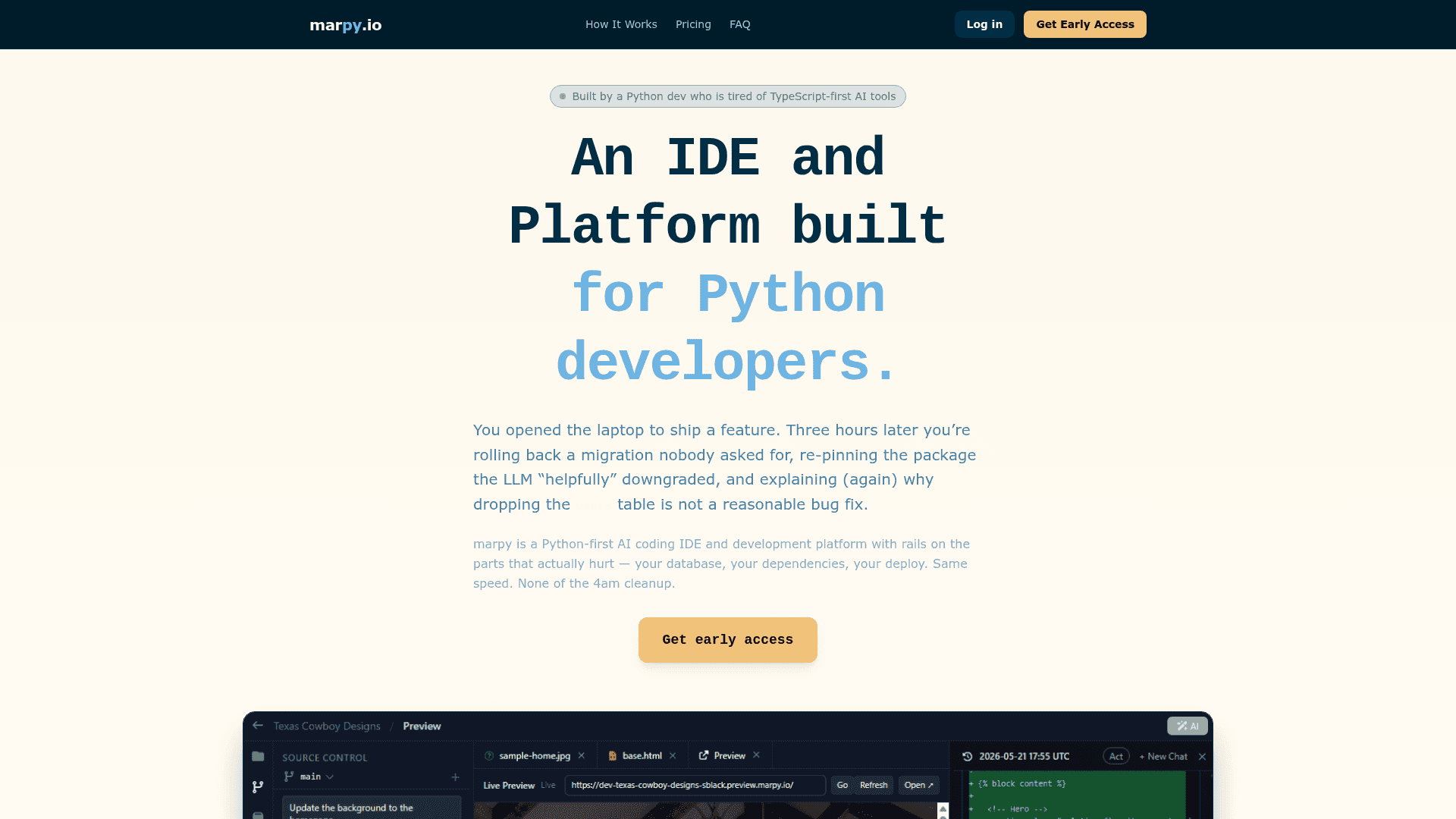Select the source control branch icon
1456x819 pixels.
pyautogui.click(x=258, y=787)
